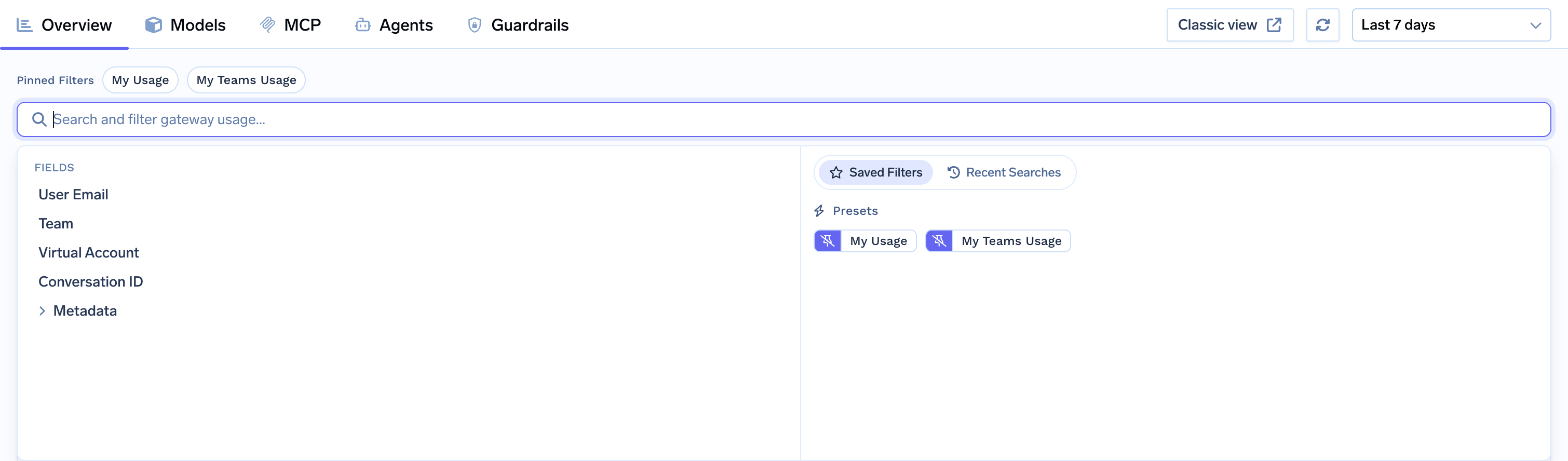Screen dimensions: 1568x461
Task: Apply pinned filter My Teams Usage
Action: click(x=247, y=80)
